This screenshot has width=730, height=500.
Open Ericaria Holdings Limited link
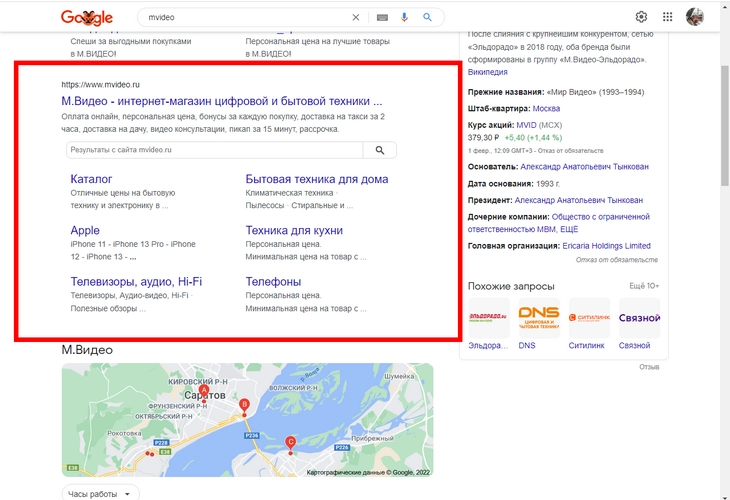pos(606,246)
